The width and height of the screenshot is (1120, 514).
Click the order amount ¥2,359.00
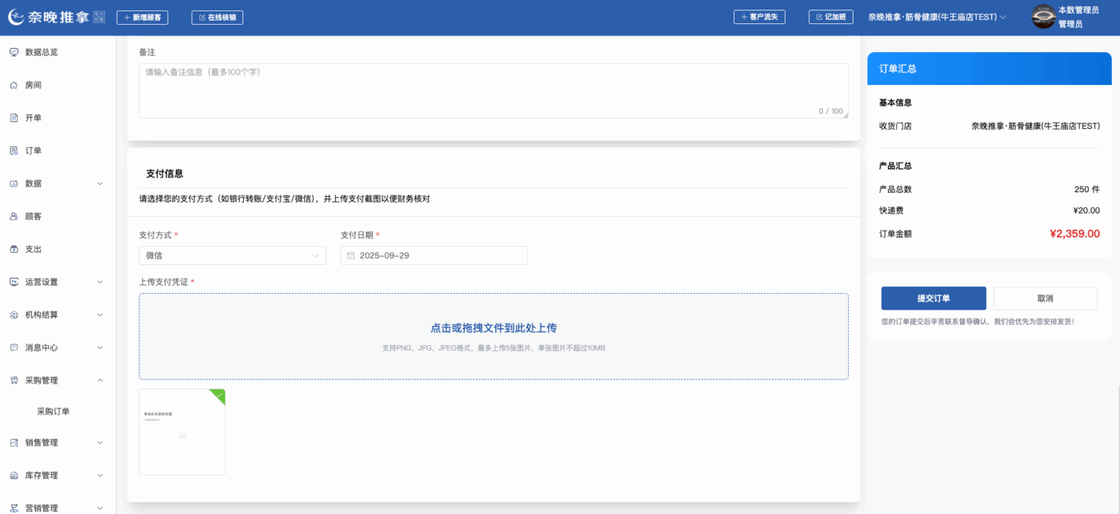1074,233
